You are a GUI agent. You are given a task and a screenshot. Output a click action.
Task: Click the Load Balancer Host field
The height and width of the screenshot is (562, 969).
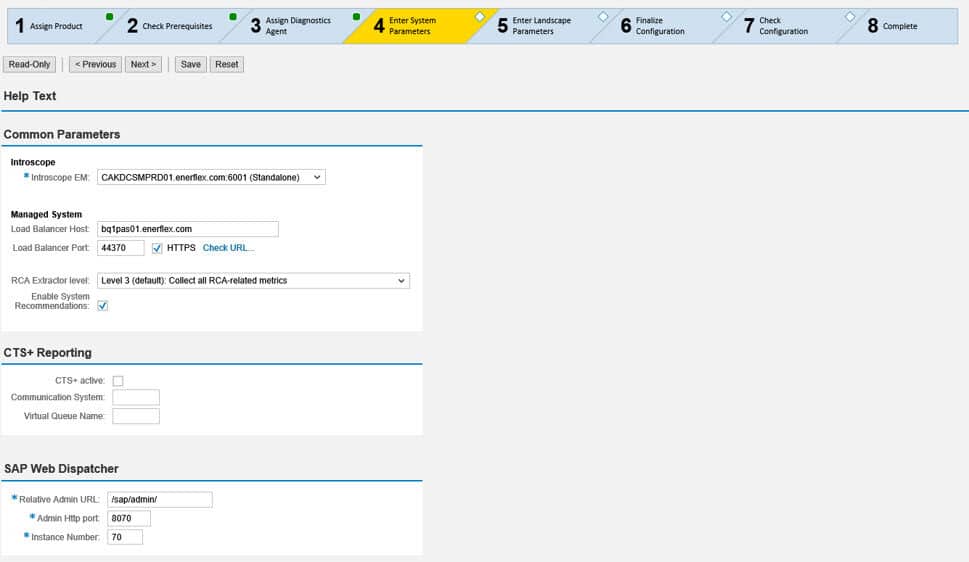click(x=187, y=229)
